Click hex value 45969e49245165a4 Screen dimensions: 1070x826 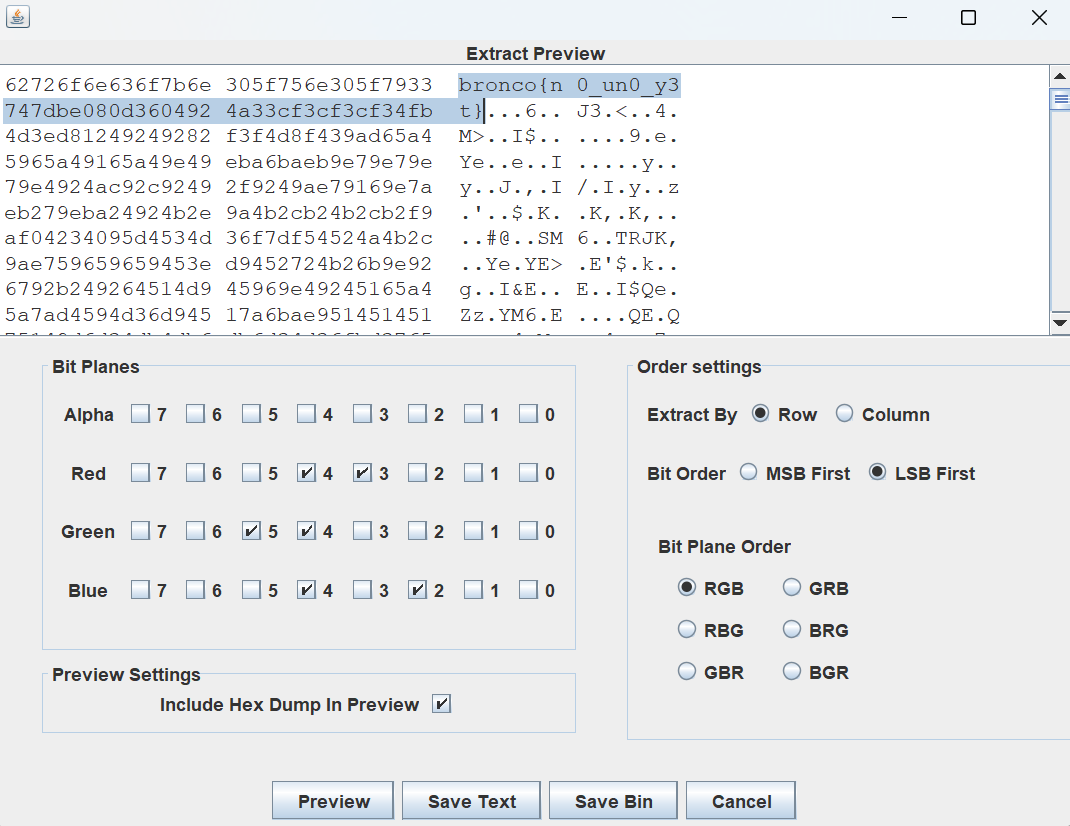click(329, 289)
